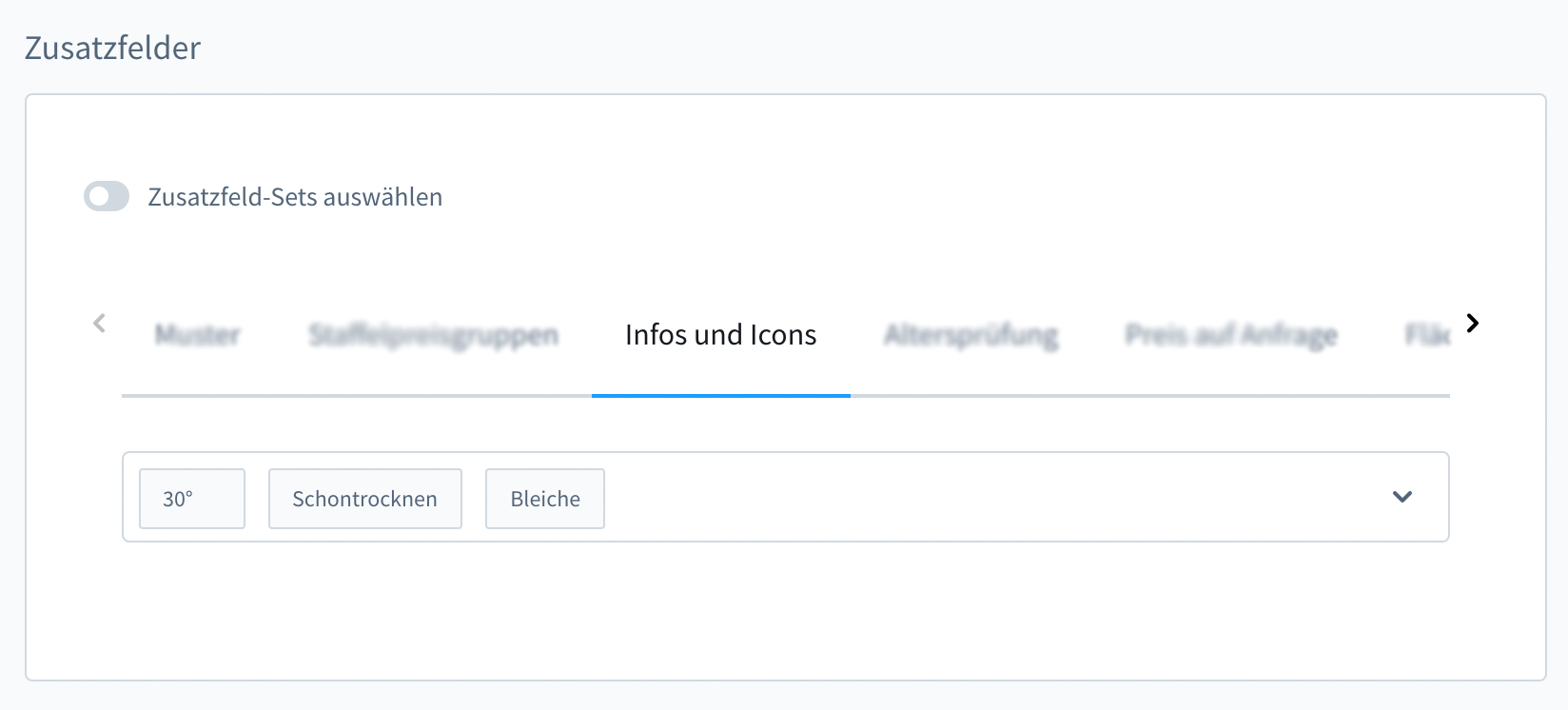
Task: Click the 30° selection tag
Action: click(191, 499)
